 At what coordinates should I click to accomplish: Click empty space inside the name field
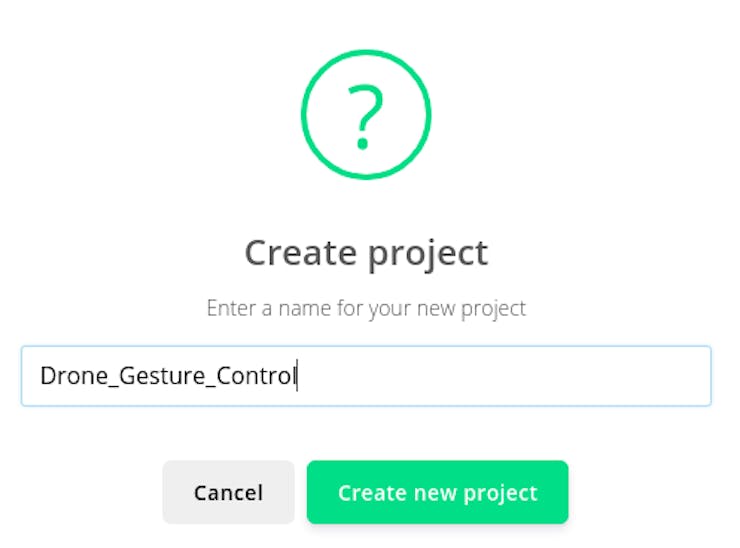[520, 376]
